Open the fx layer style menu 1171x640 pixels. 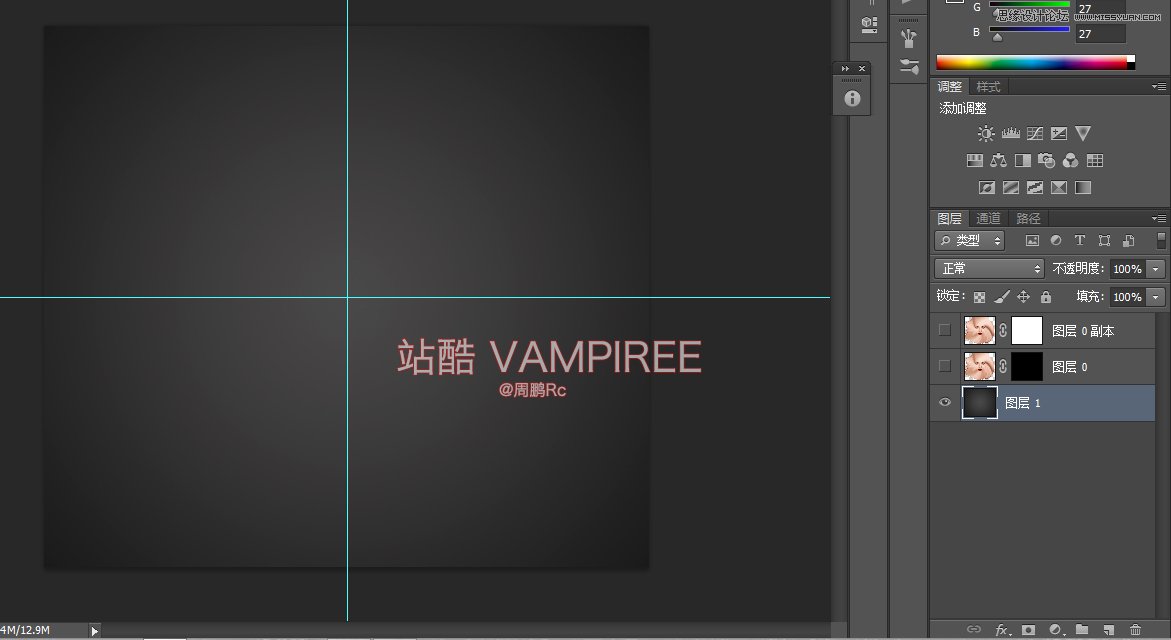click(x=1002, y=630)
